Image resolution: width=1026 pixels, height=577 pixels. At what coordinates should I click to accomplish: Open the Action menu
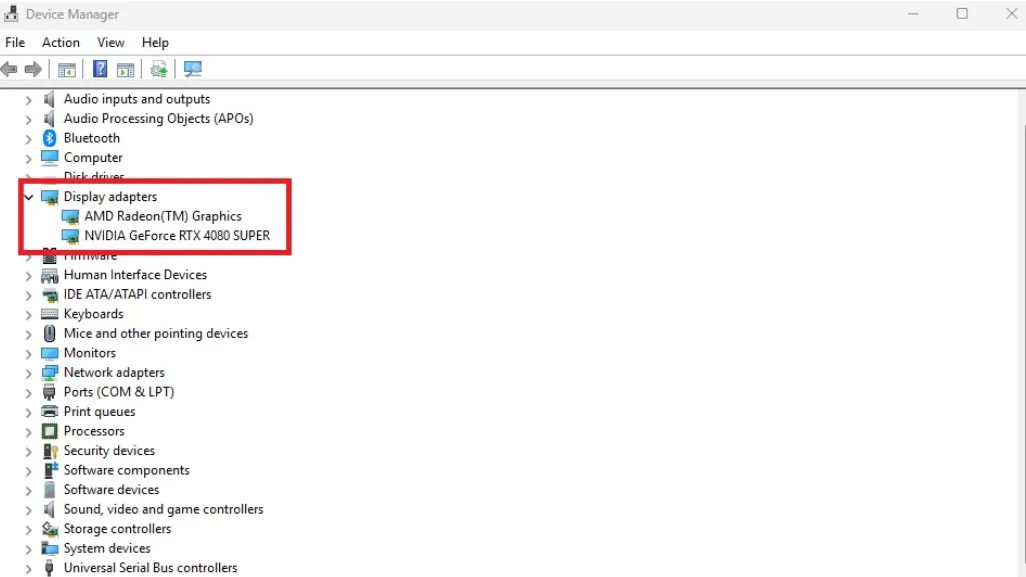(x=60, y=42)
